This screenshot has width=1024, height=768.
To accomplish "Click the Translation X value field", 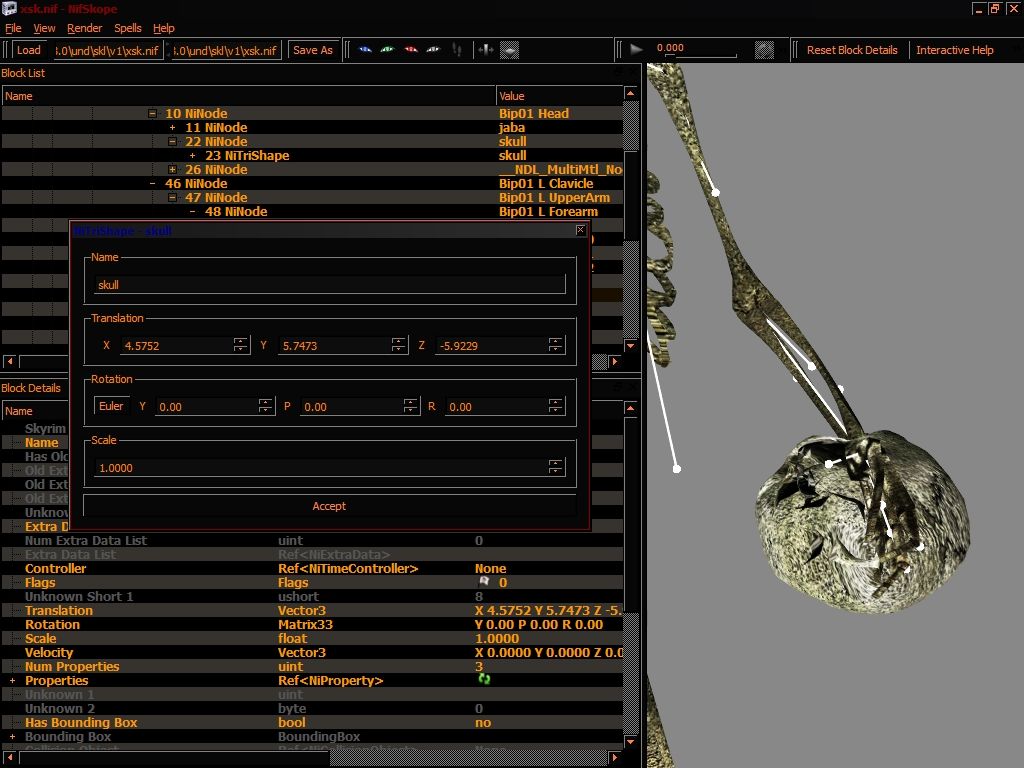I will (176, 345).
